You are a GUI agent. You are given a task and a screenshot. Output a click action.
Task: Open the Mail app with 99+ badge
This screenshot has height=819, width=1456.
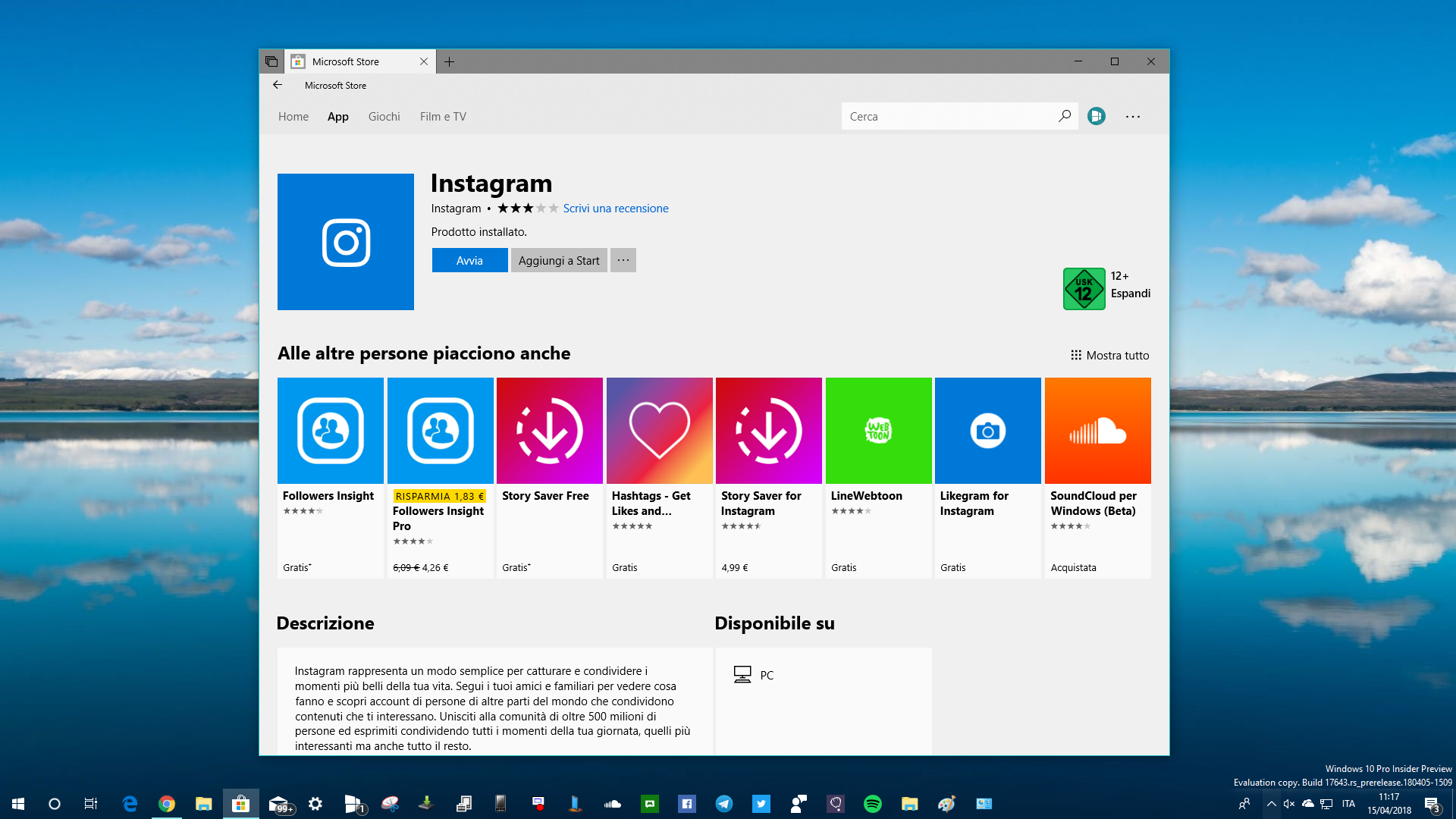279,804
